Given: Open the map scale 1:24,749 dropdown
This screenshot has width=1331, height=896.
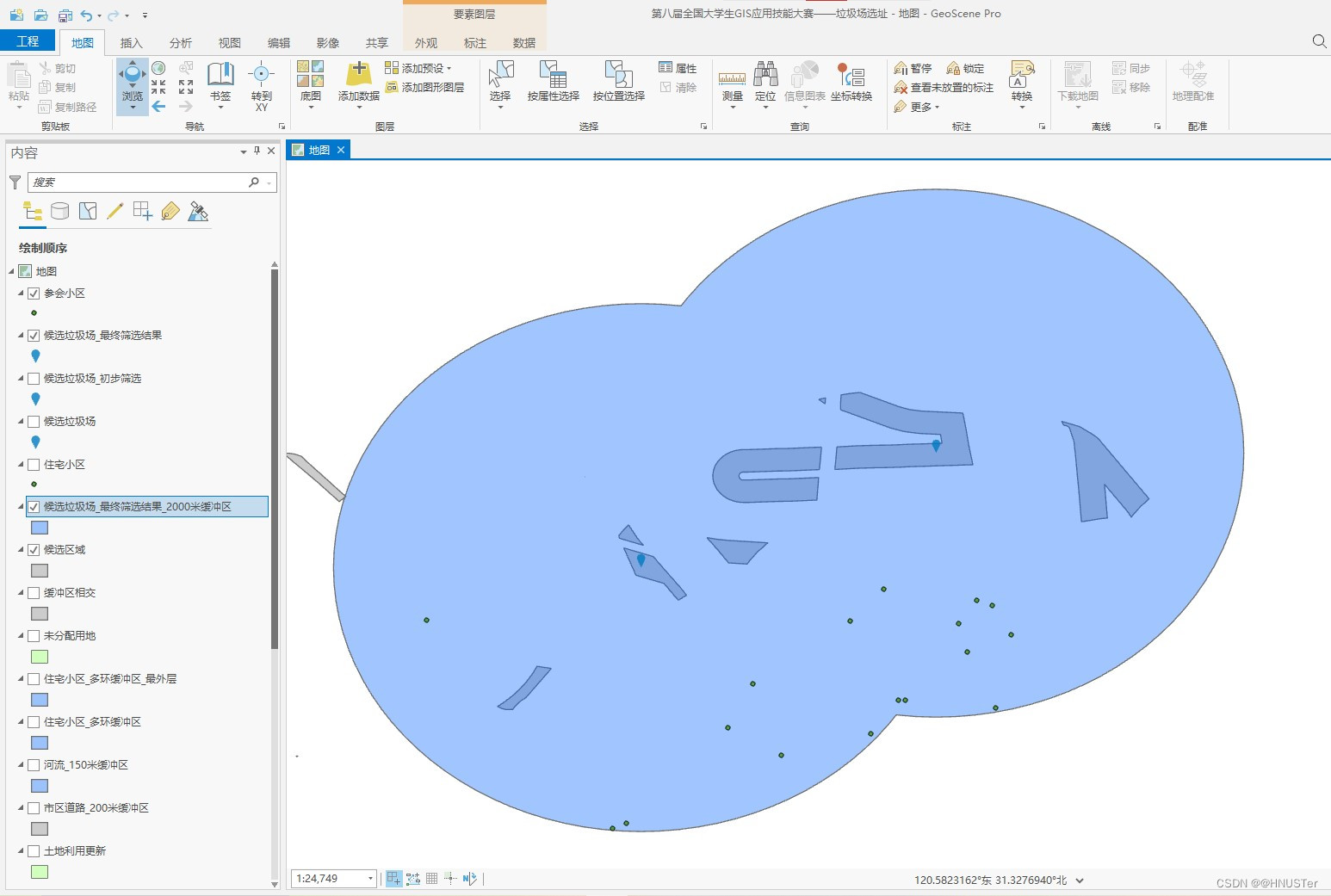Looking at the screenshot, I should pyautogui.click(x=371, y=878).
